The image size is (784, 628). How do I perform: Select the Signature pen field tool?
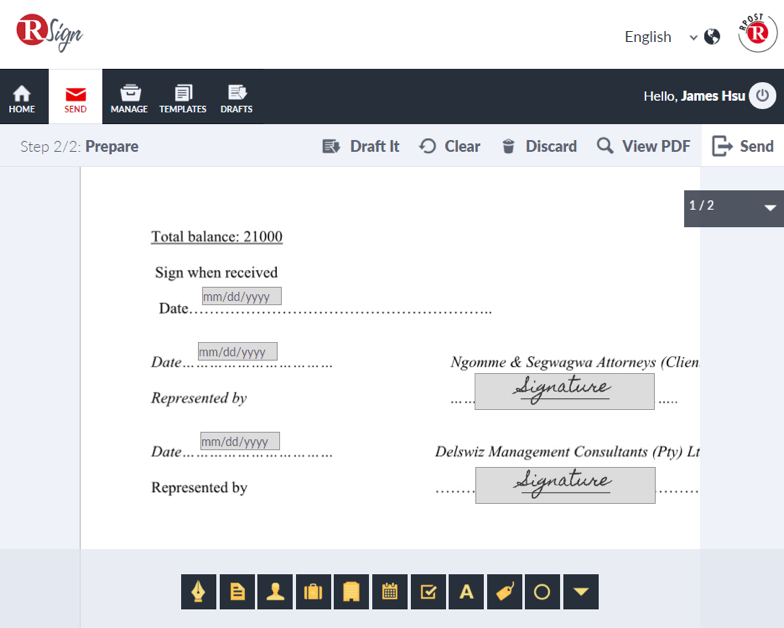tap(199, 592)
